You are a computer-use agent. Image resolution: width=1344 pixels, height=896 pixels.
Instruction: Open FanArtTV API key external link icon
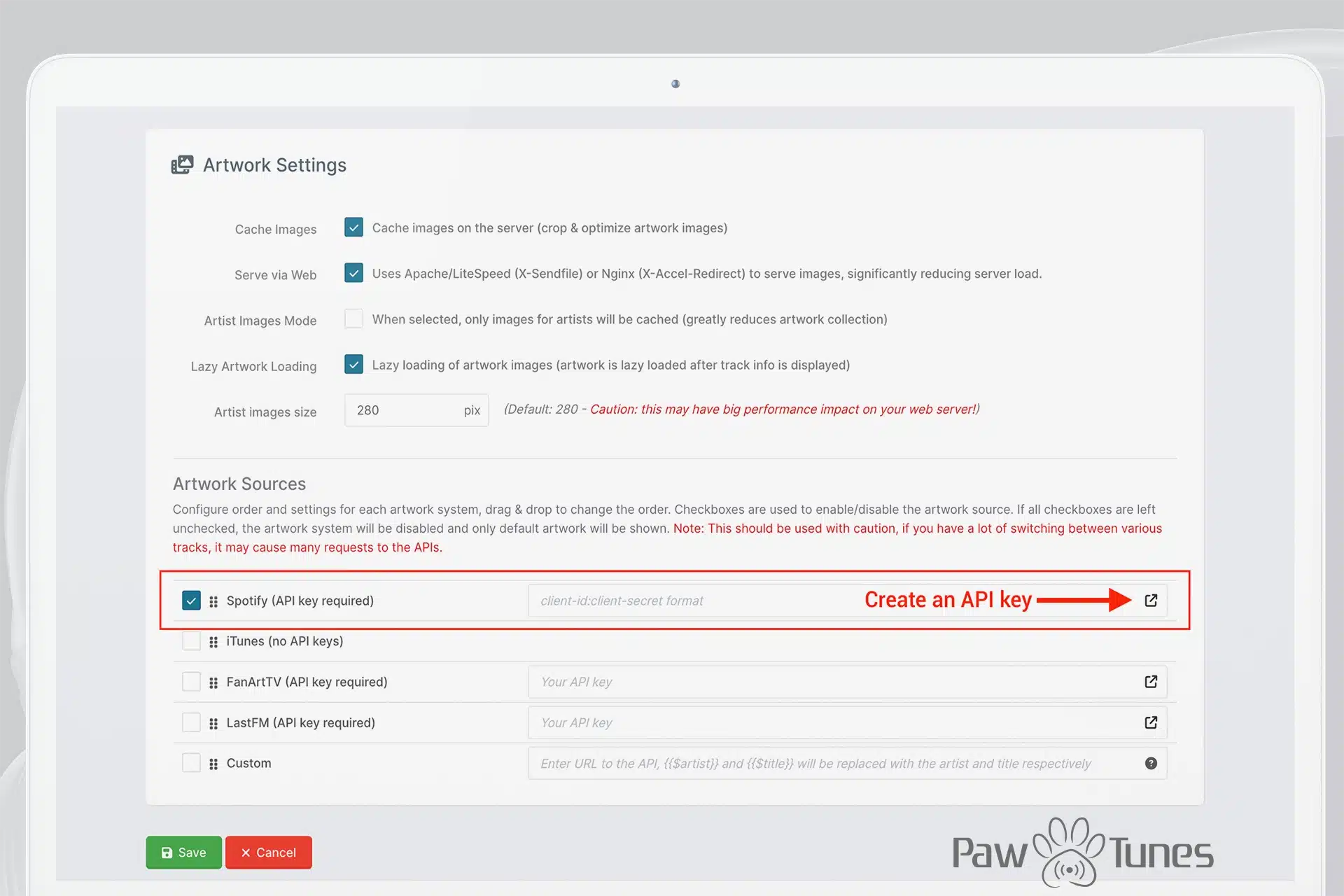[x=1151, y=682]
